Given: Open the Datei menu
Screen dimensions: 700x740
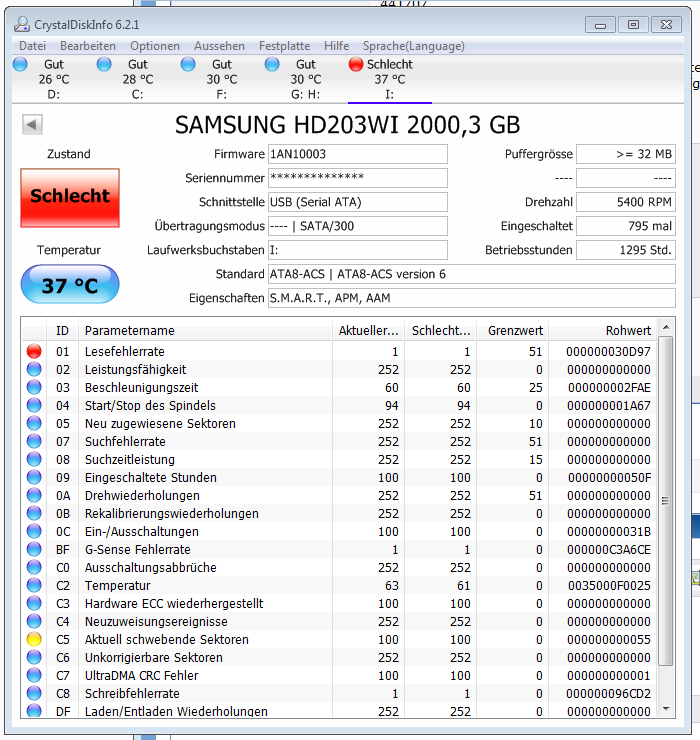Looking at the screenshot, I should [33, 46].
